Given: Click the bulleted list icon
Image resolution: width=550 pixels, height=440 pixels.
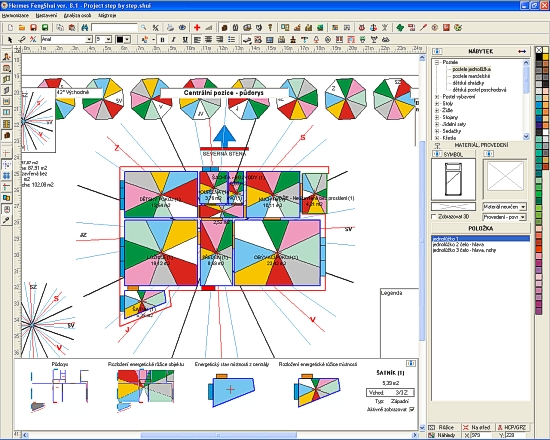Looking at the screenshot, I should 231,40.
